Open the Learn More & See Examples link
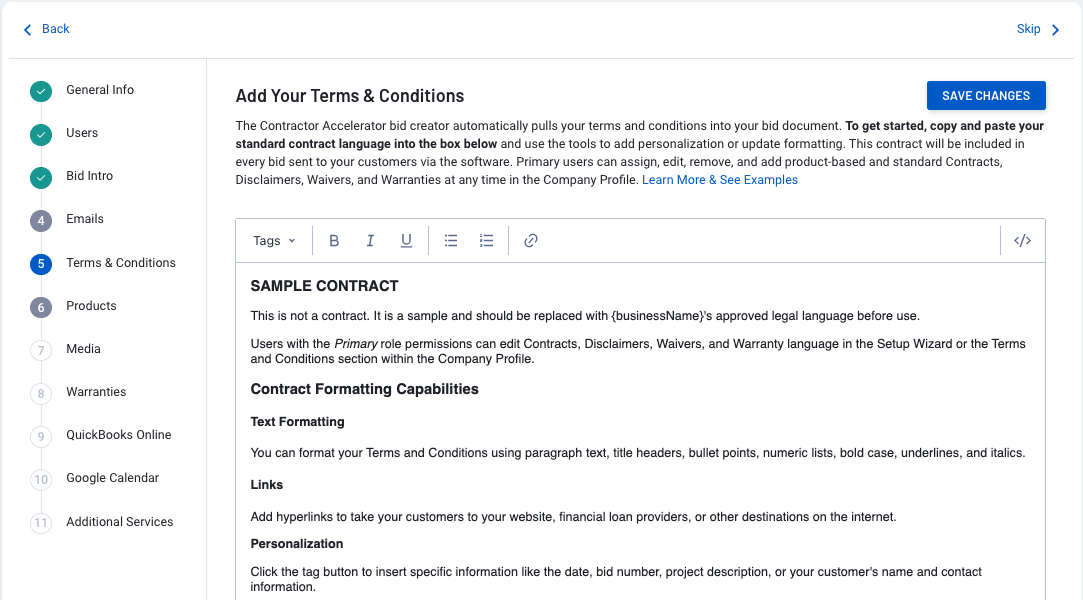 720,179
